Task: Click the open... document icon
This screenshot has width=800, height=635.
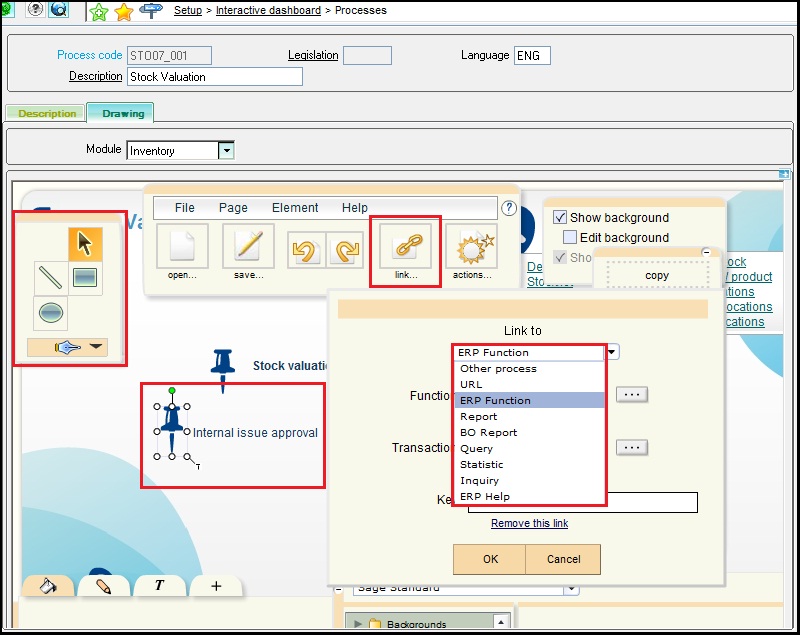Action: coord(182,246)
